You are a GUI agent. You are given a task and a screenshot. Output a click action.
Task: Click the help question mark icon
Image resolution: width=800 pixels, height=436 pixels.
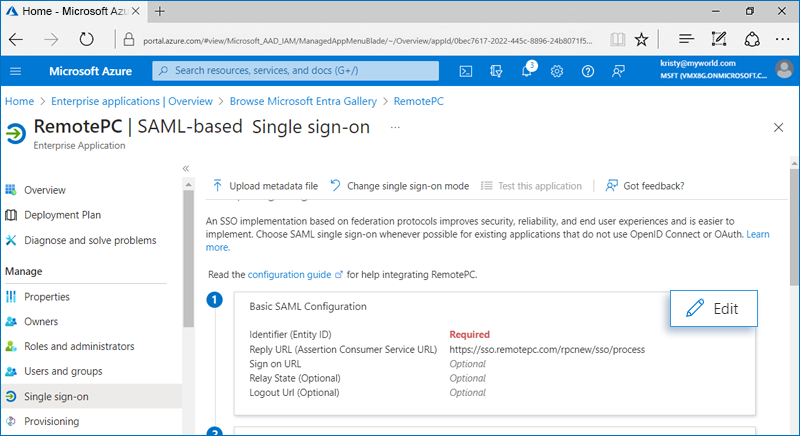point(588,71)
